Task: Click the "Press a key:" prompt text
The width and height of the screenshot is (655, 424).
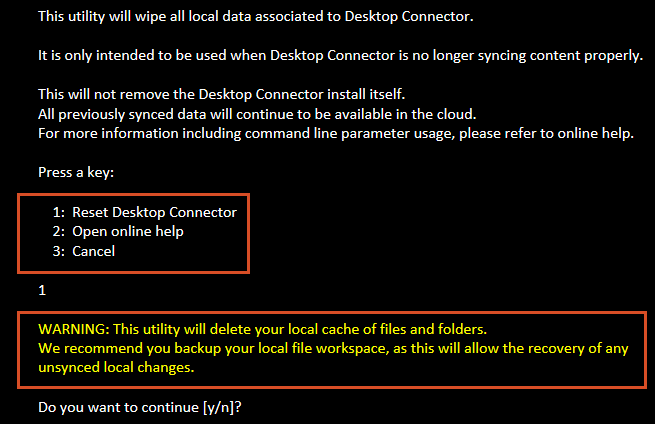Action: click(76, 172)
